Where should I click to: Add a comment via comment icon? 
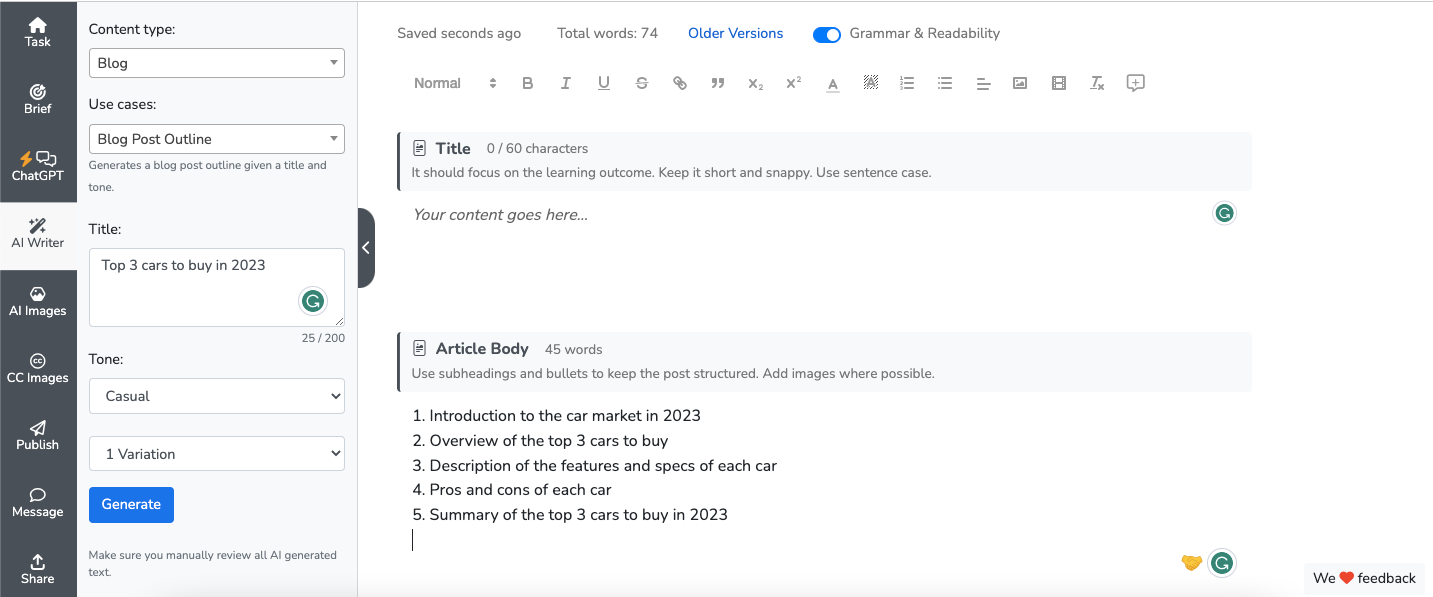(1135, 84)
